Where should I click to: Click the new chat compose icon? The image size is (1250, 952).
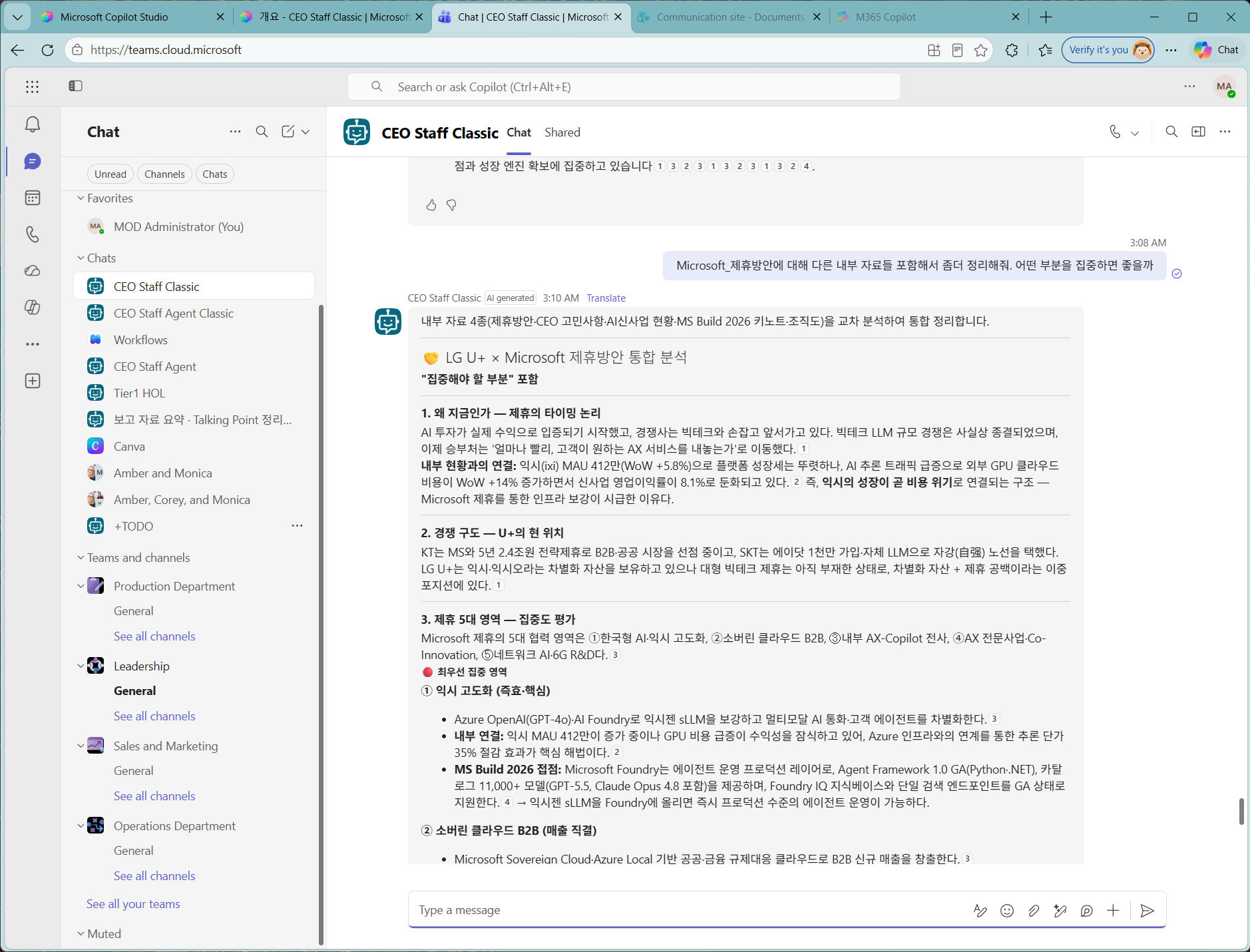click(288, 132)
